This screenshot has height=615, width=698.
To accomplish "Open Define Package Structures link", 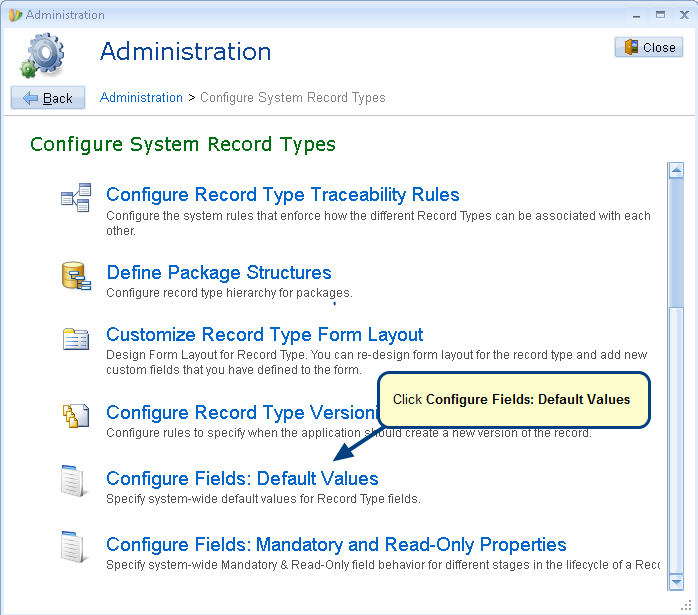I will [x=219, y=272].
